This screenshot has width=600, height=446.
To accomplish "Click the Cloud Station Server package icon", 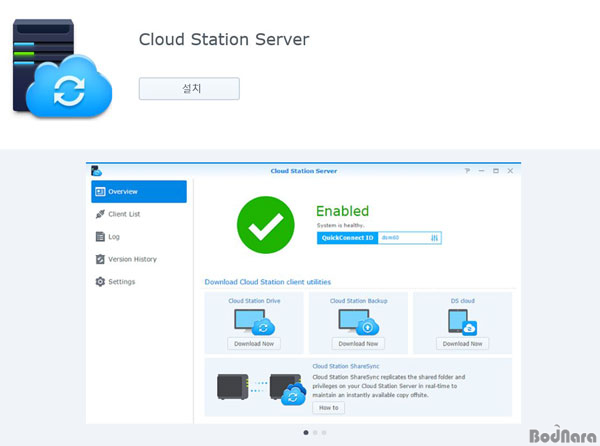I will click(63, 68).
